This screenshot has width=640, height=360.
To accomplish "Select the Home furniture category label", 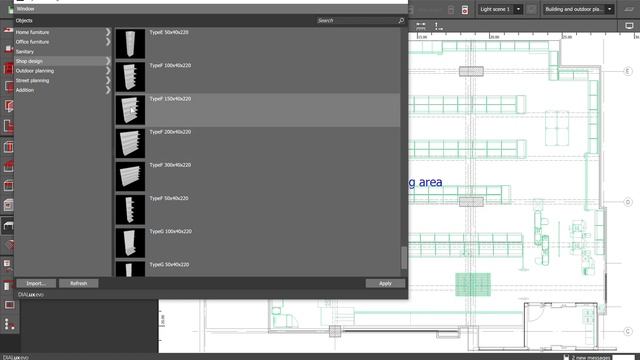I will [32, 32].
